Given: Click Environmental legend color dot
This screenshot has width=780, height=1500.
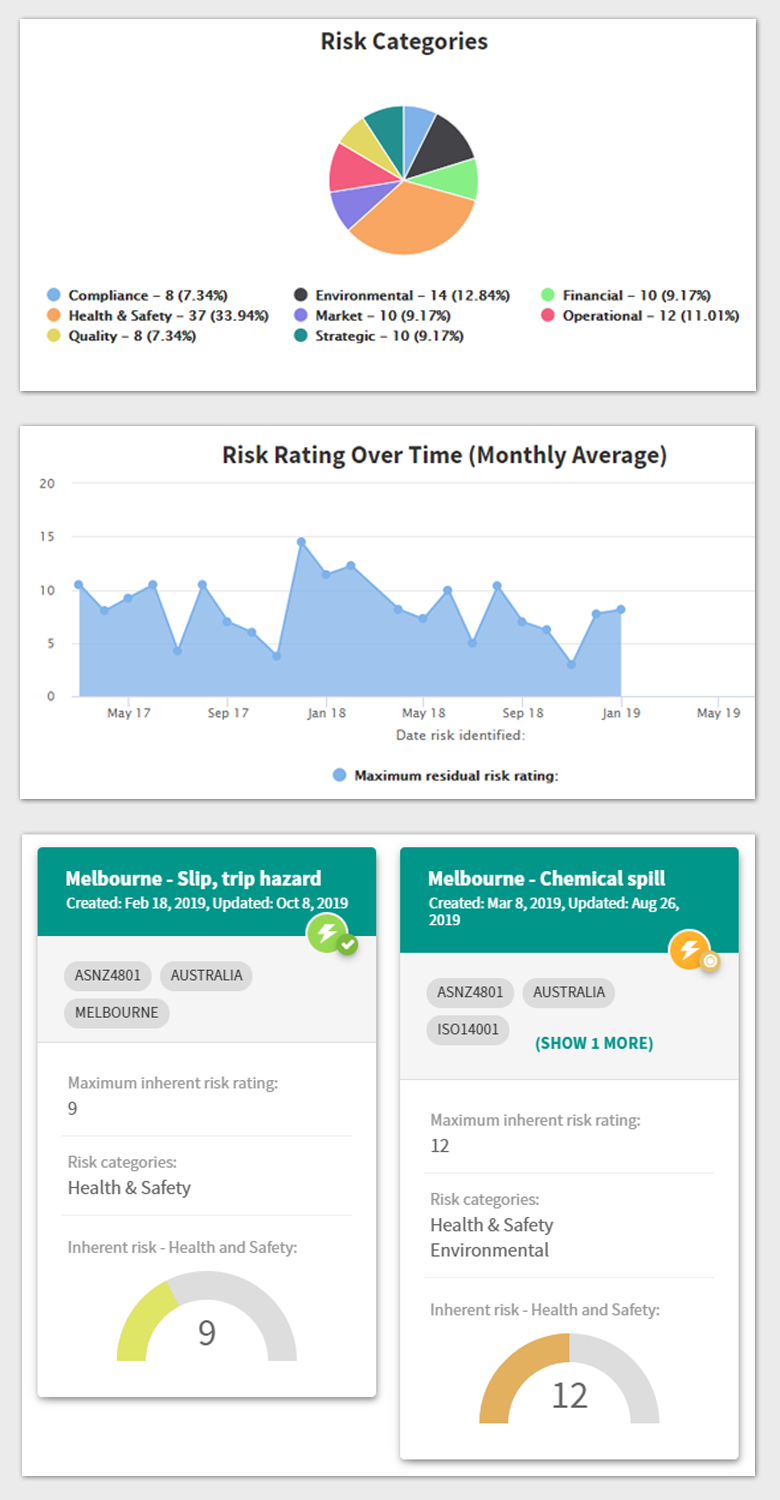Looking at the screenshot, I should [x=301, y=296].
